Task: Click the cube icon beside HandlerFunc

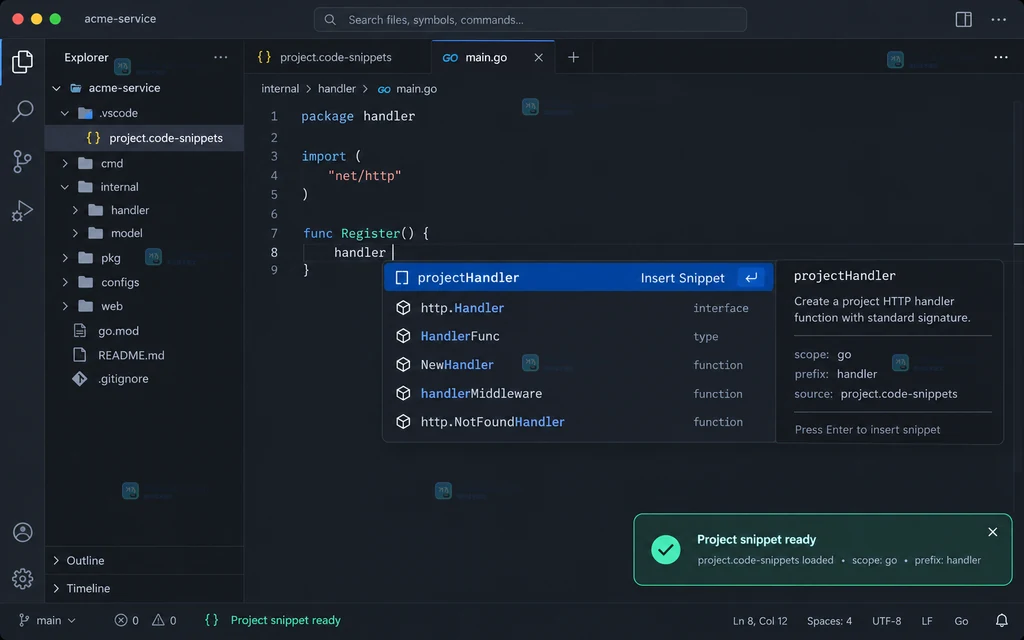Action: (404, 336)
